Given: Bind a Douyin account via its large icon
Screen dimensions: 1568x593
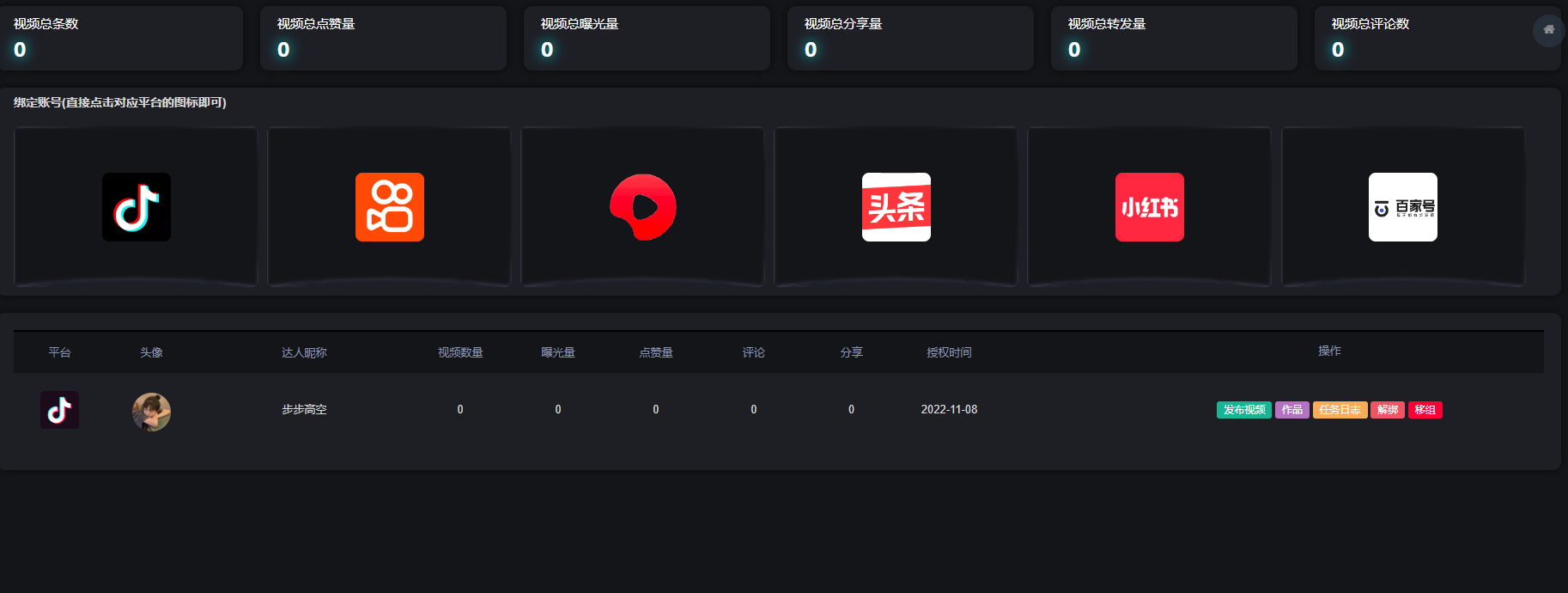Looking at the screenshot, I should click(x=137, y=207).
